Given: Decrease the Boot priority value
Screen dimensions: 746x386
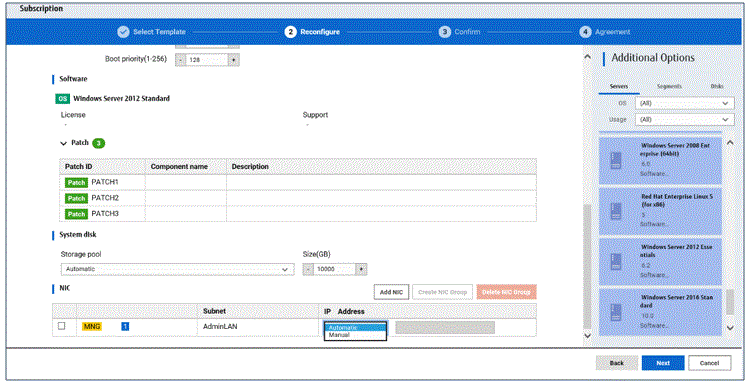Looking at the screenshot, I should click(x=180, y=60).
